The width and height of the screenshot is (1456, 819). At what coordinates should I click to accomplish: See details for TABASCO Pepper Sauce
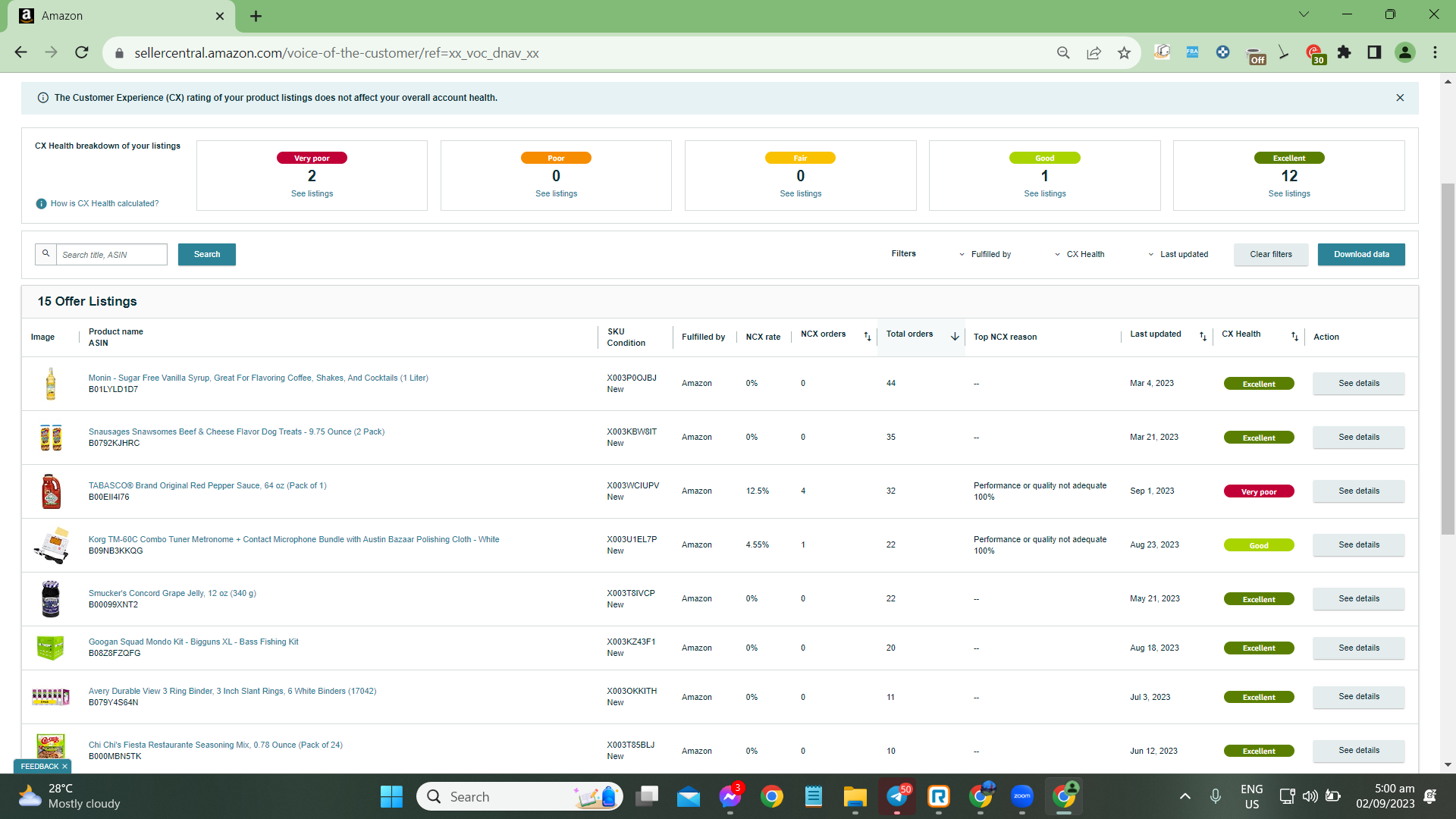(1358, 491)
